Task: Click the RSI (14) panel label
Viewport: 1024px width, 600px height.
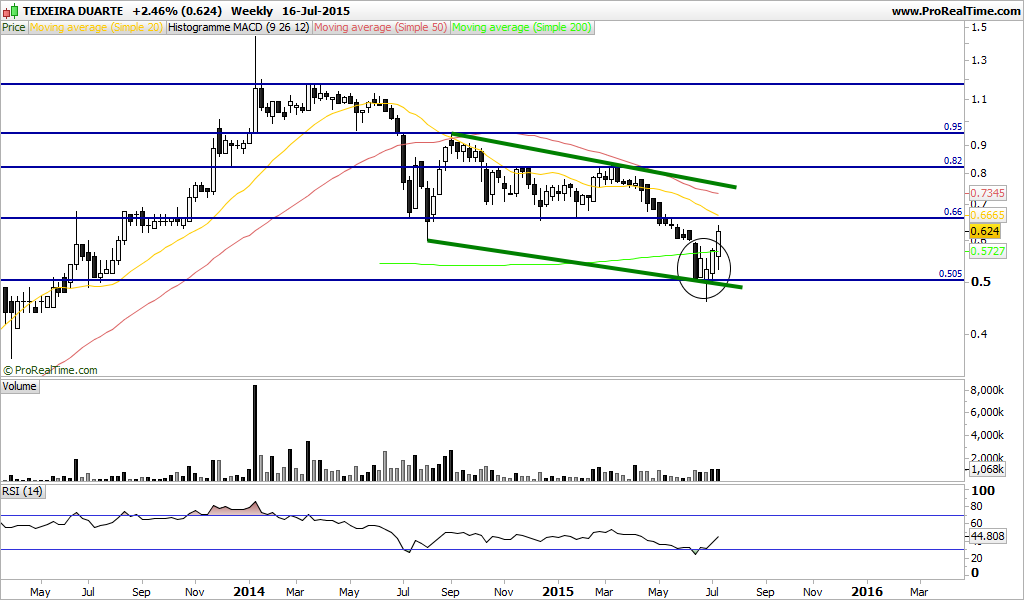Action: tap(22, 491)
